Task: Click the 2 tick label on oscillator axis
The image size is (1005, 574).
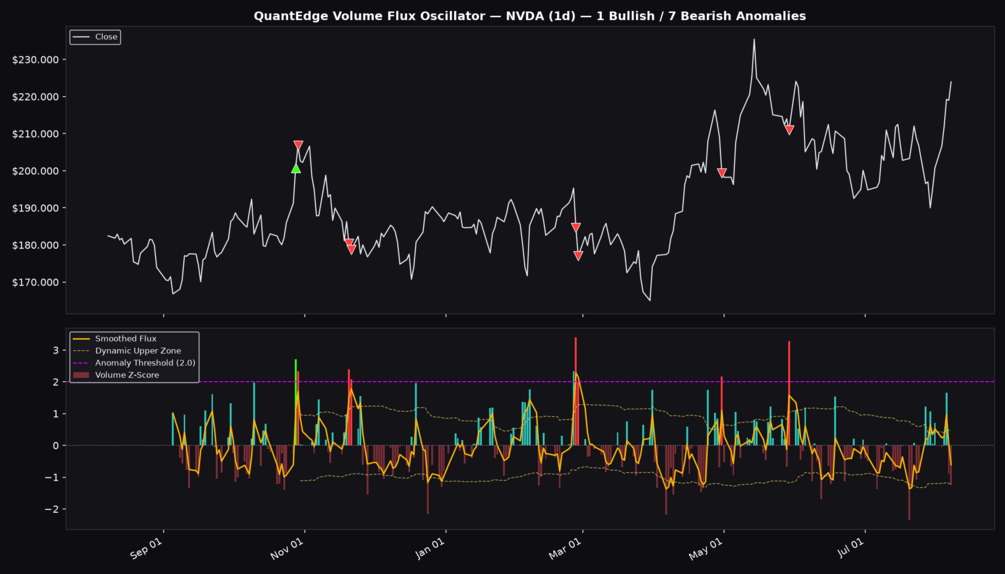Action: click(56, 382)
